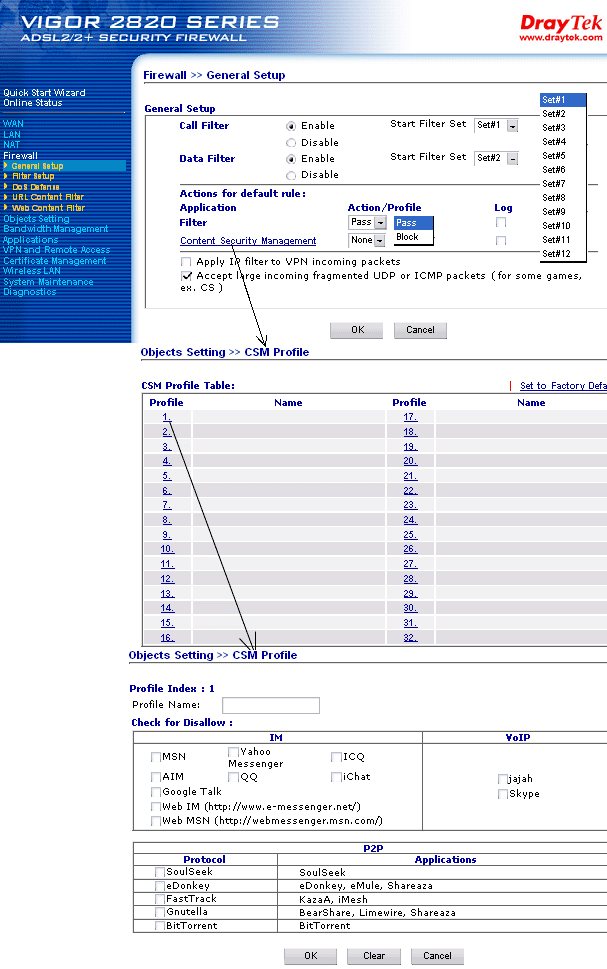Tick the Log checkbox for Content Security Management

(x=501, y=240)
